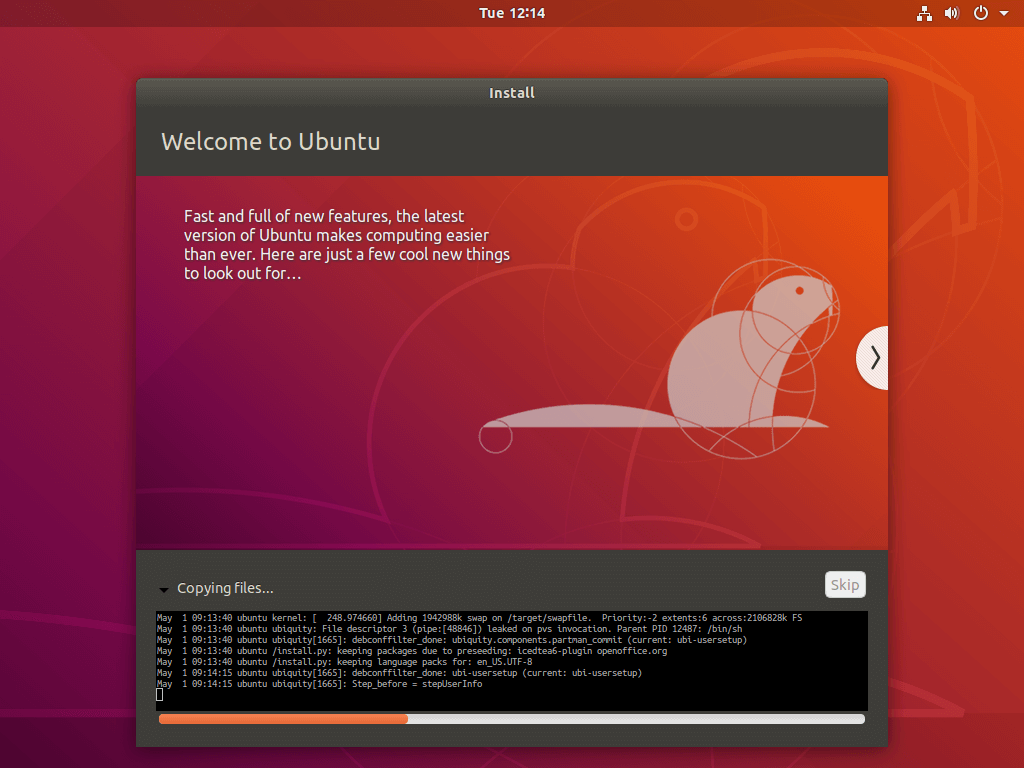Image resolution: width=1024 pixels, height=768 pixels.
Task: Open the wired network status icon
Action: [923, 13]
